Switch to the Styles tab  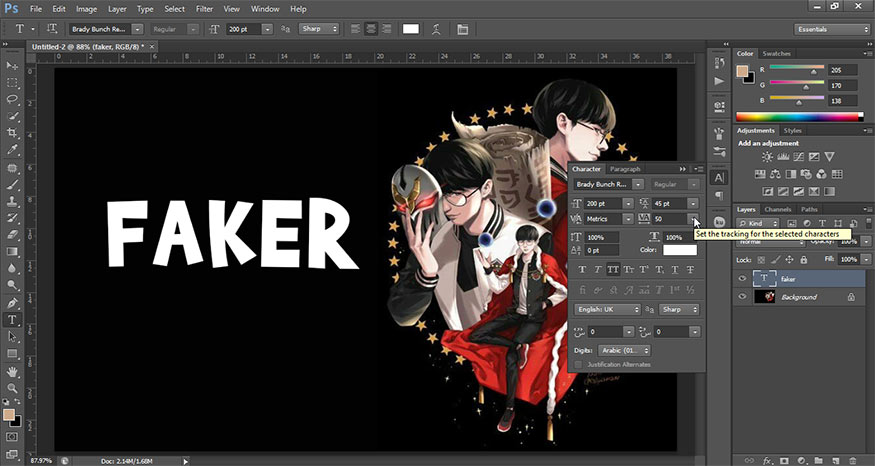[792, 131]
